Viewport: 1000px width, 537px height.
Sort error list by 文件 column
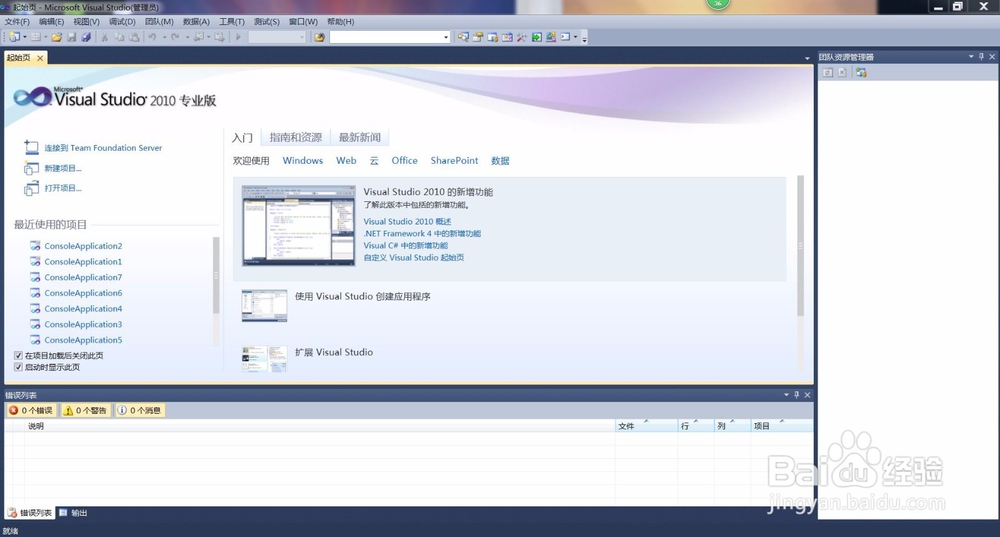click(645, 425)
